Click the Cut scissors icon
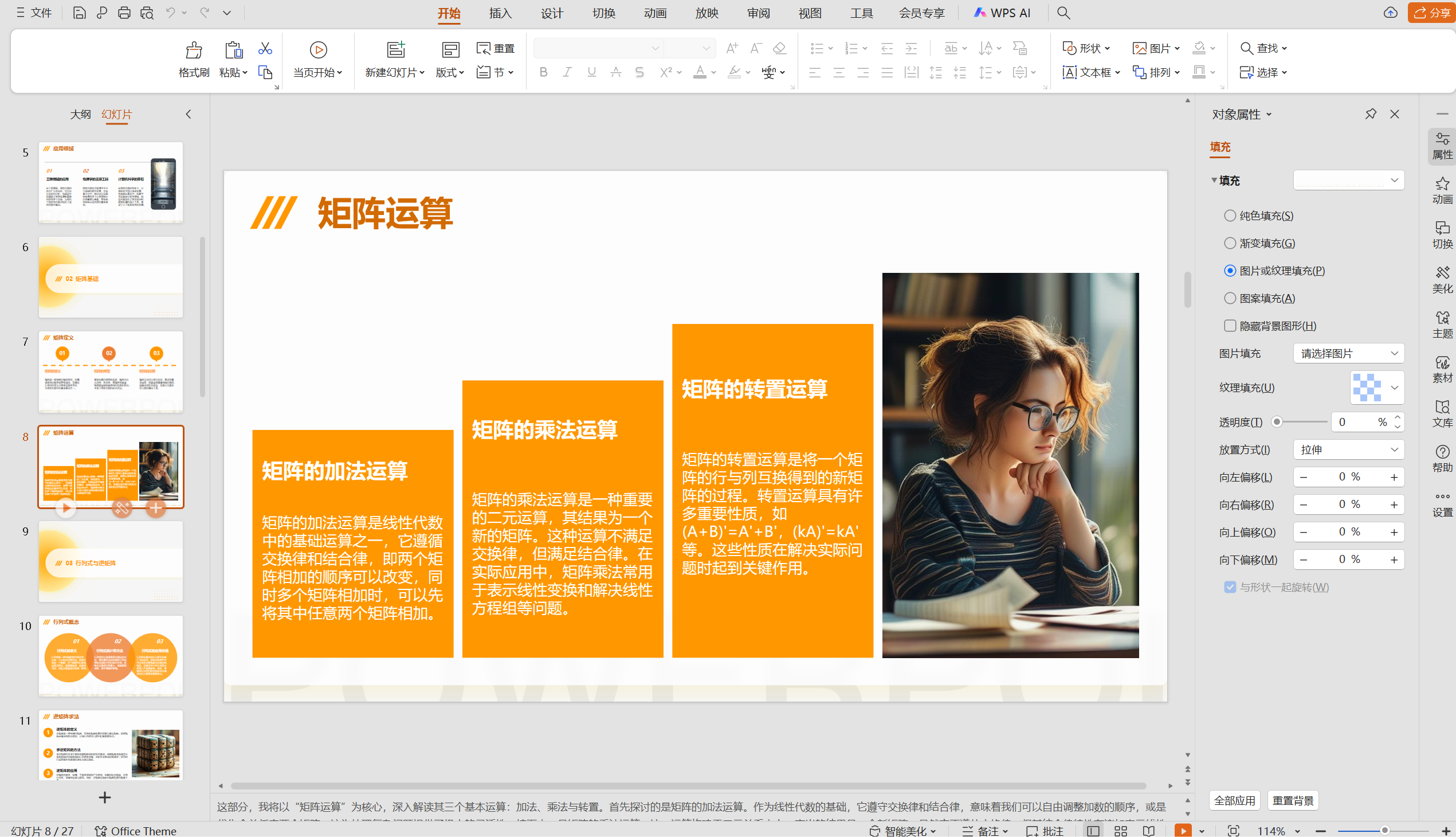The width and height of the screenshot is (1456, 837). click(265, 48)
